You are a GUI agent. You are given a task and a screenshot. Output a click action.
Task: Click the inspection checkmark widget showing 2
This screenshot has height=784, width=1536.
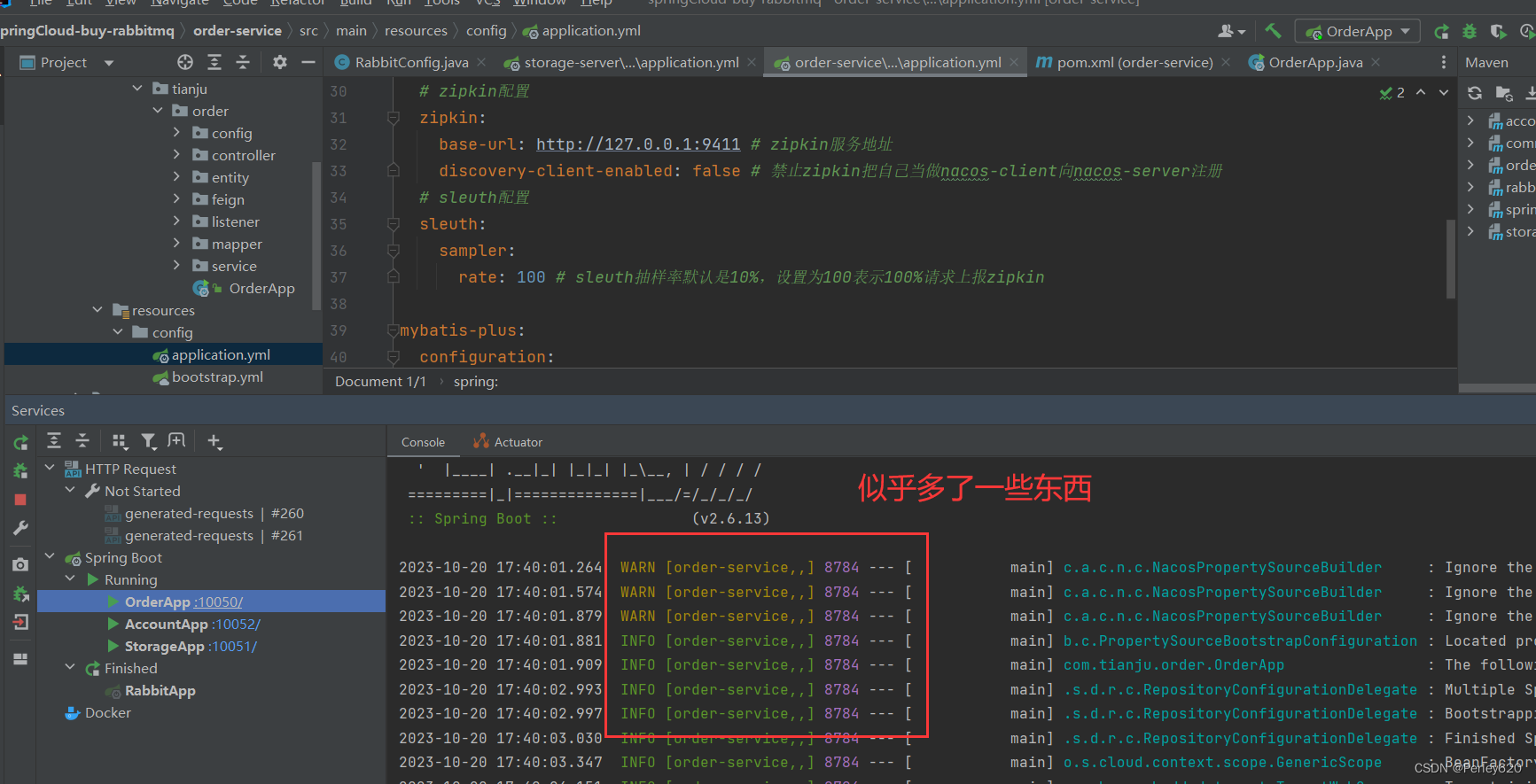click(x=1392, y=92)
